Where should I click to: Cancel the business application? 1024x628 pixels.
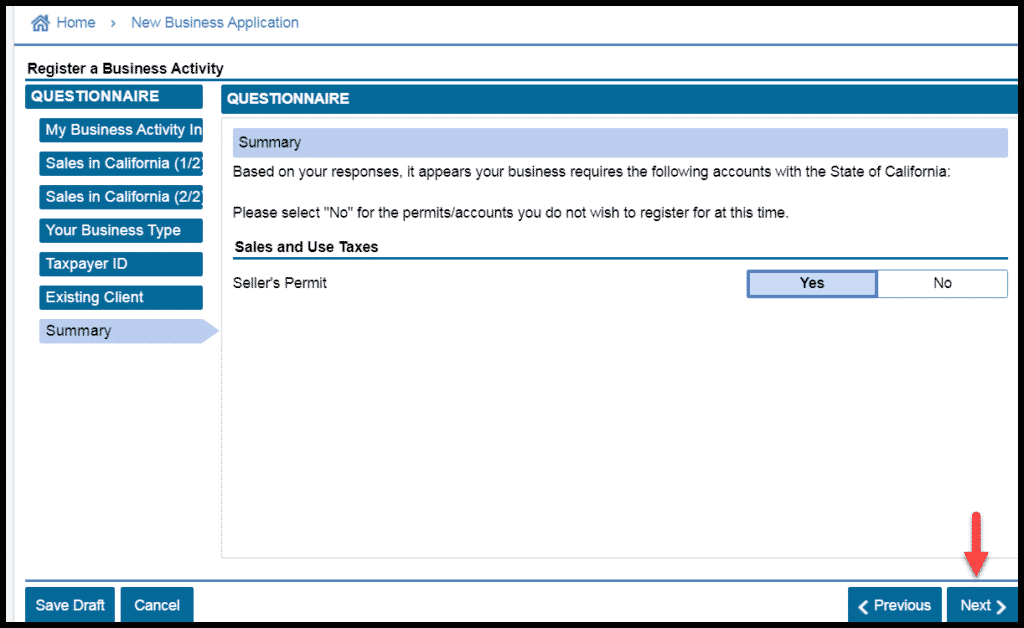coord(157,605)
